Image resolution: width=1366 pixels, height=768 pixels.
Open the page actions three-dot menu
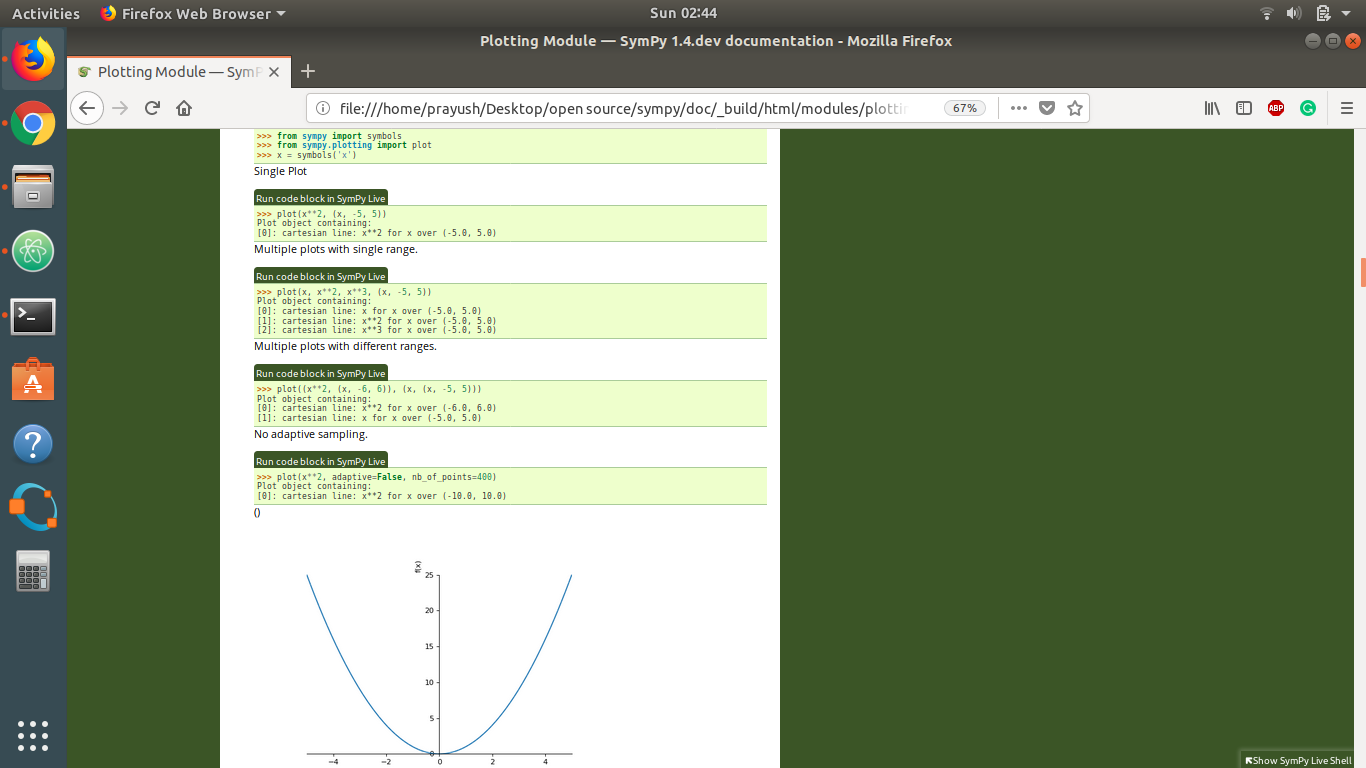click(1018, 108)
